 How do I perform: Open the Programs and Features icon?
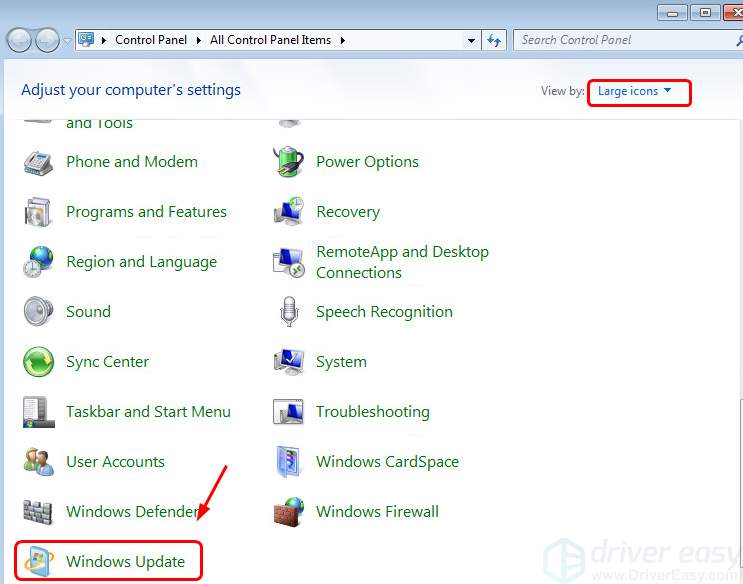click(38, 212)
